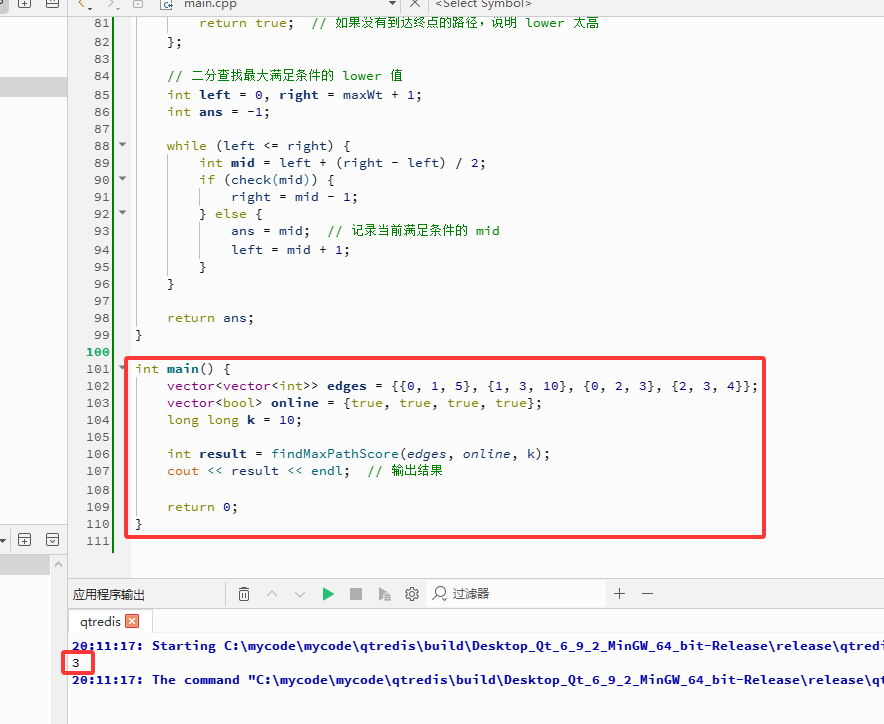Click 'The command' exit log line
This screenshot has width=884, height=724.
click(x=478, y=679)
